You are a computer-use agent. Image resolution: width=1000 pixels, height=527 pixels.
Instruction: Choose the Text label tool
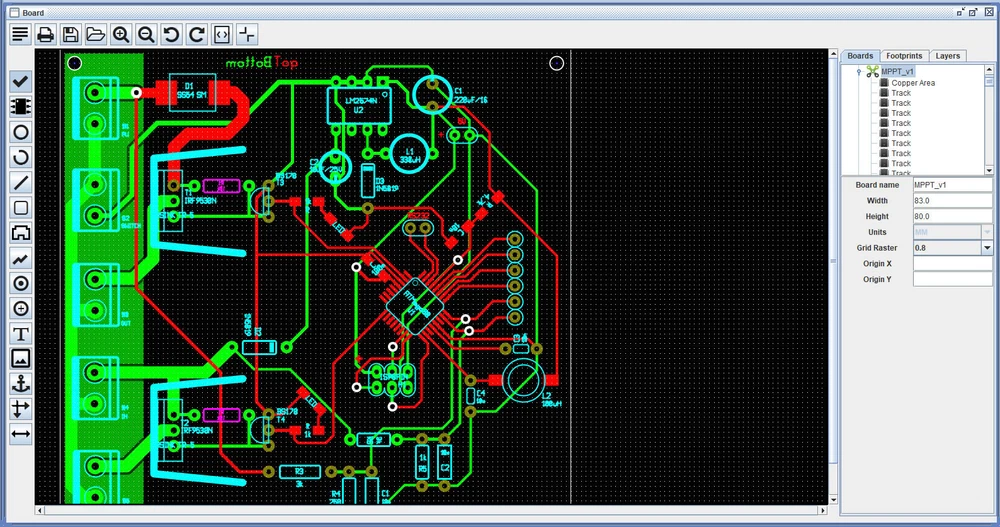20,333
